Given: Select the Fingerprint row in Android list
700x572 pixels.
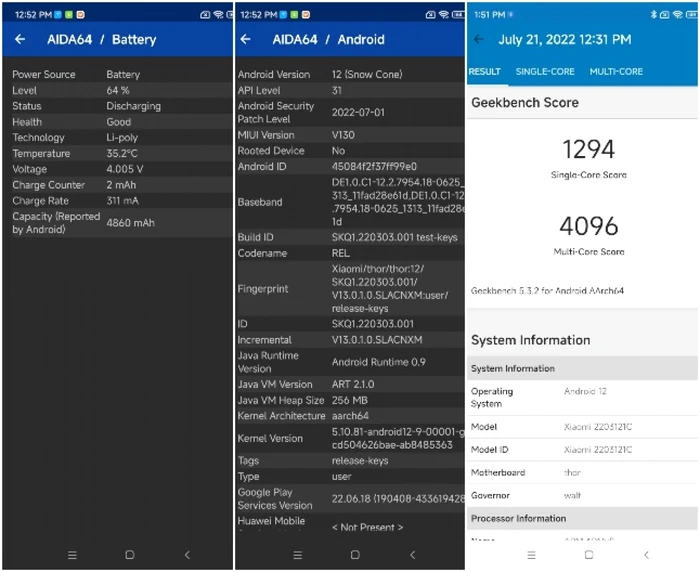Looking at the screenshot, I should pyautogui.click(x=350, y=289).
